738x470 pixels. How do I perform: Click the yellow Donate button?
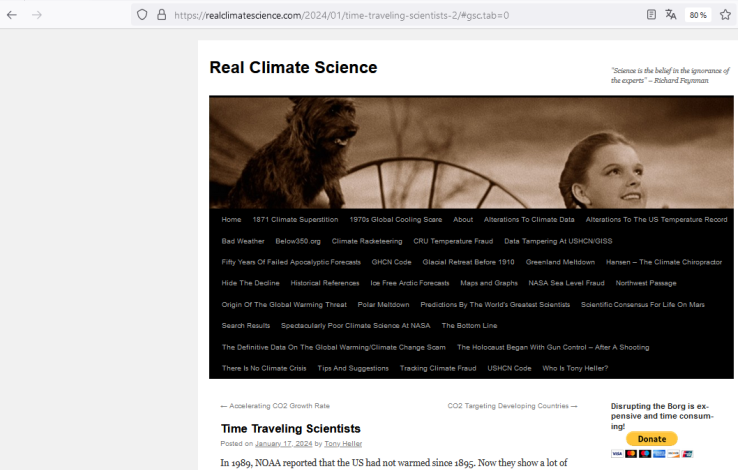pyautogui.click(x=652, y=438)
